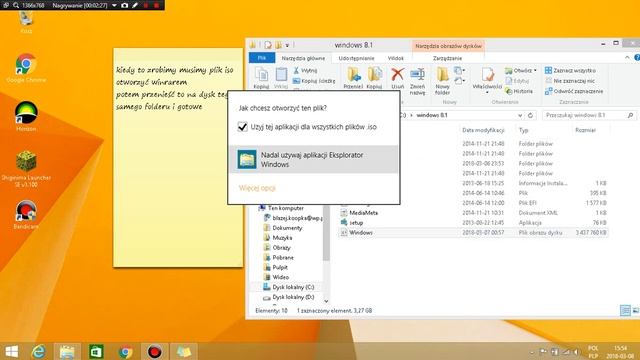The height and width of the screenshot is (360, 640).
Task: Open the Otwórz dropdown arrow in ribbon
Action: 535,71
